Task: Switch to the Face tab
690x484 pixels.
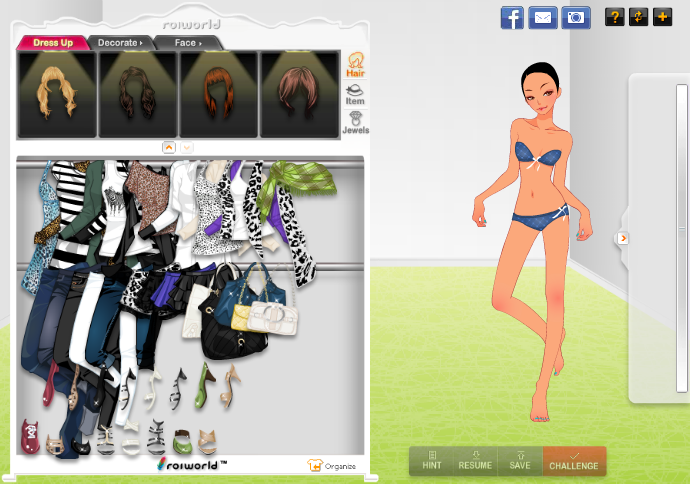Action: [189, 43]
